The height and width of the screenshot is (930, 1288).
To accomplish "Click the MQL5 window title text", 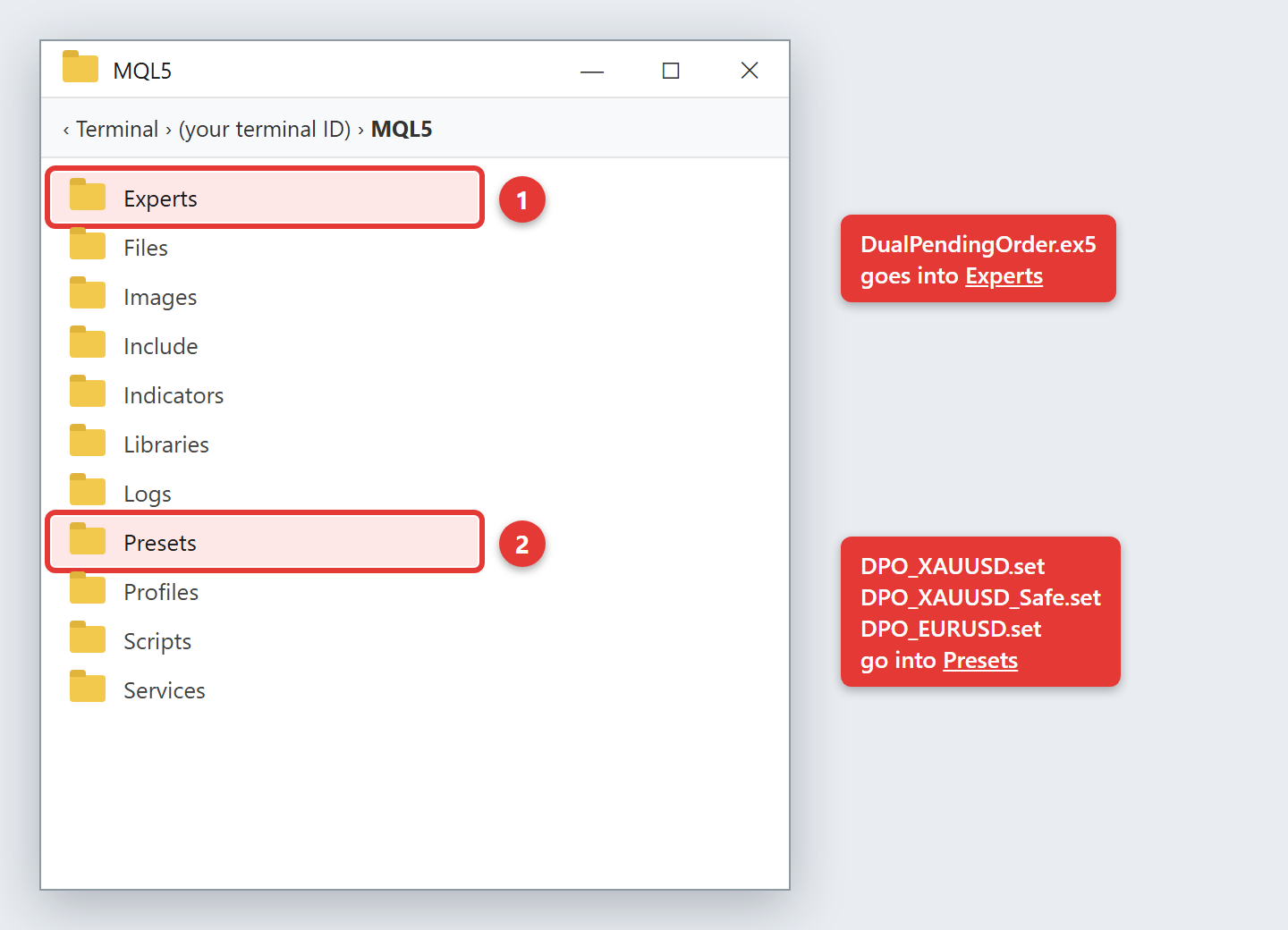I will coord(142,71).
